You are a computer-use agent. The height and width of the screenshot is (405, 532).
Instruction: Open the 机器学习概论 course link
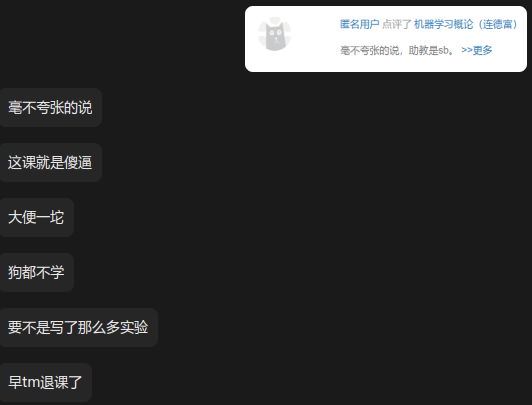pyautogui.click(x=443, y=24)
